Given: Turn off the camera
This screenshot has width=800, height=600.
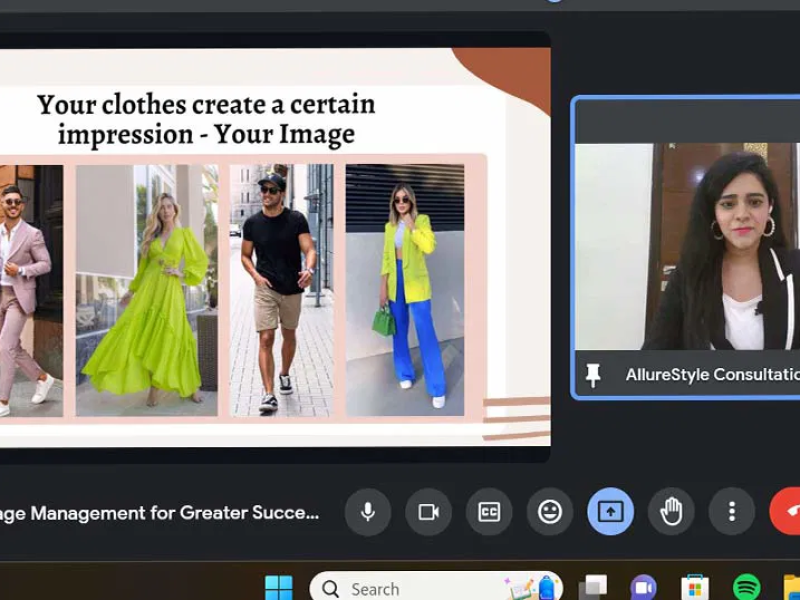Looking at the screenshot, I should [428, 512].
